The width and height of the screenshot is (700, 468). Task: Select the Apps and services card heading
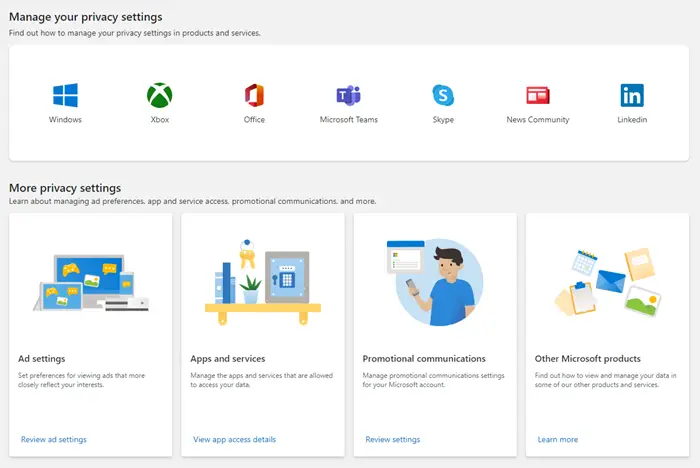pyautogui.click(x=228, y=359)
